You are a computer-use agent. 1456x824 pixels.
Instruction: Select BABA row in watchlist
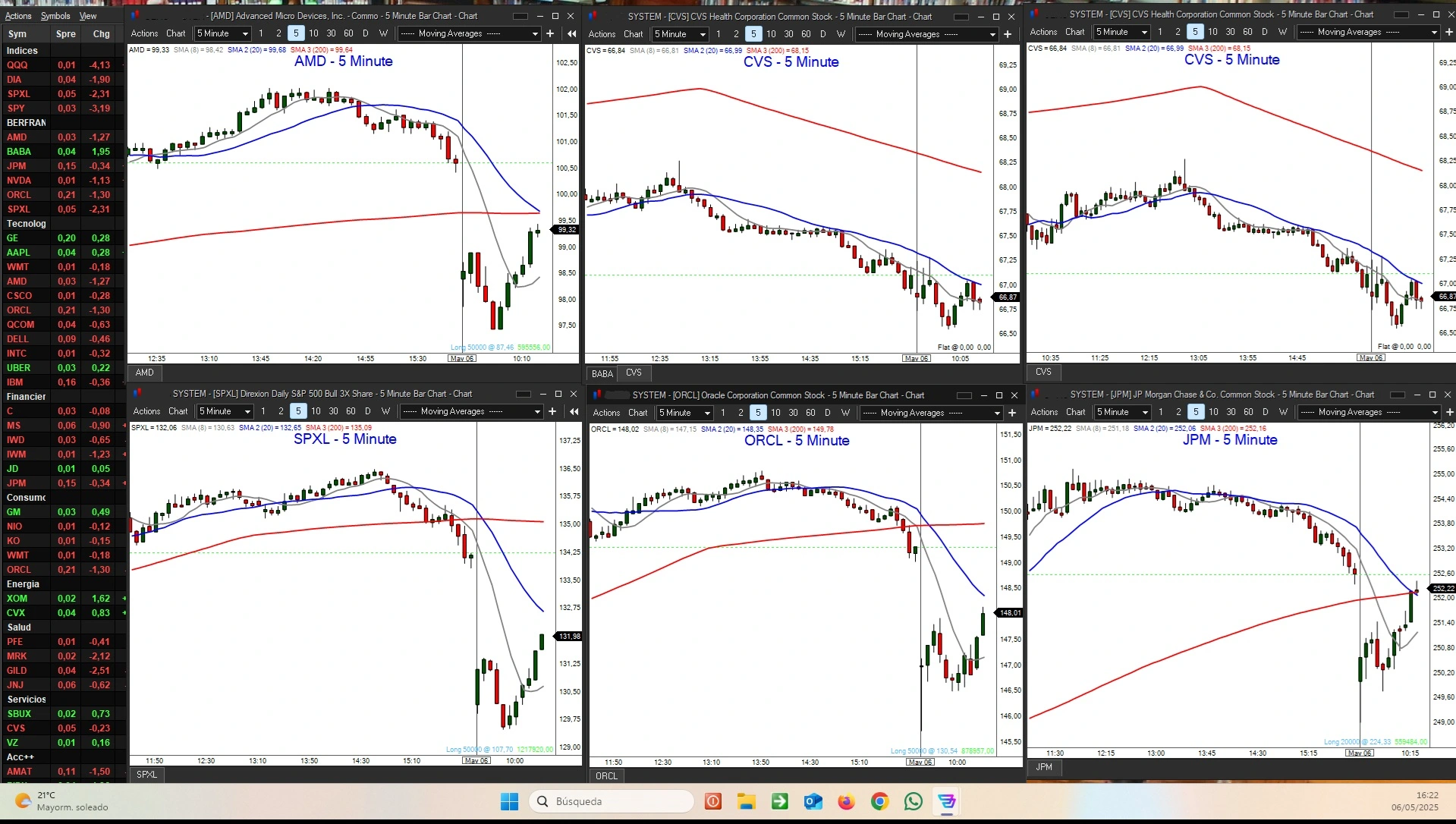pyautogui.click(x=62, y=152)
